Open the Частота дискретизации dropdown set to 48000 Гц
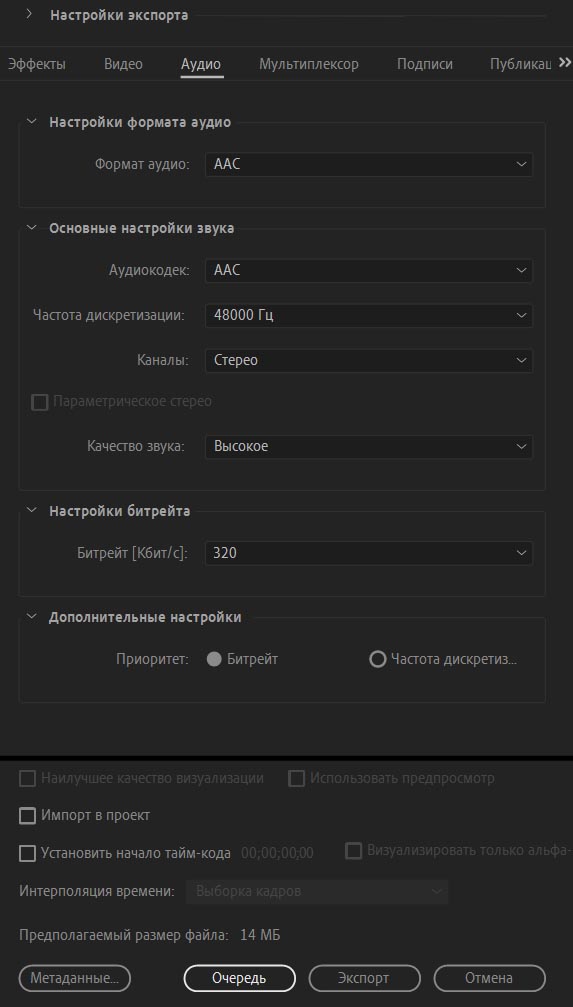This screenshot has width=573, height=1007. [x=369, y=315]
